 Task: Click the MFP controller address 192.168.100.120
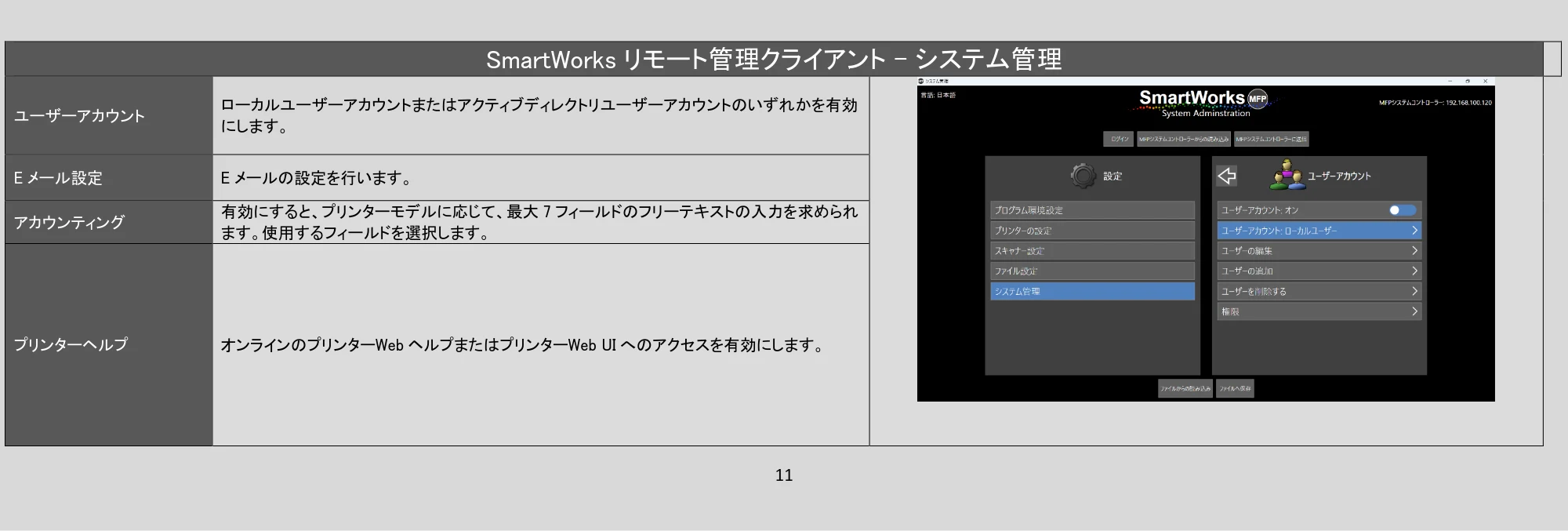[x=1468, y=103]
